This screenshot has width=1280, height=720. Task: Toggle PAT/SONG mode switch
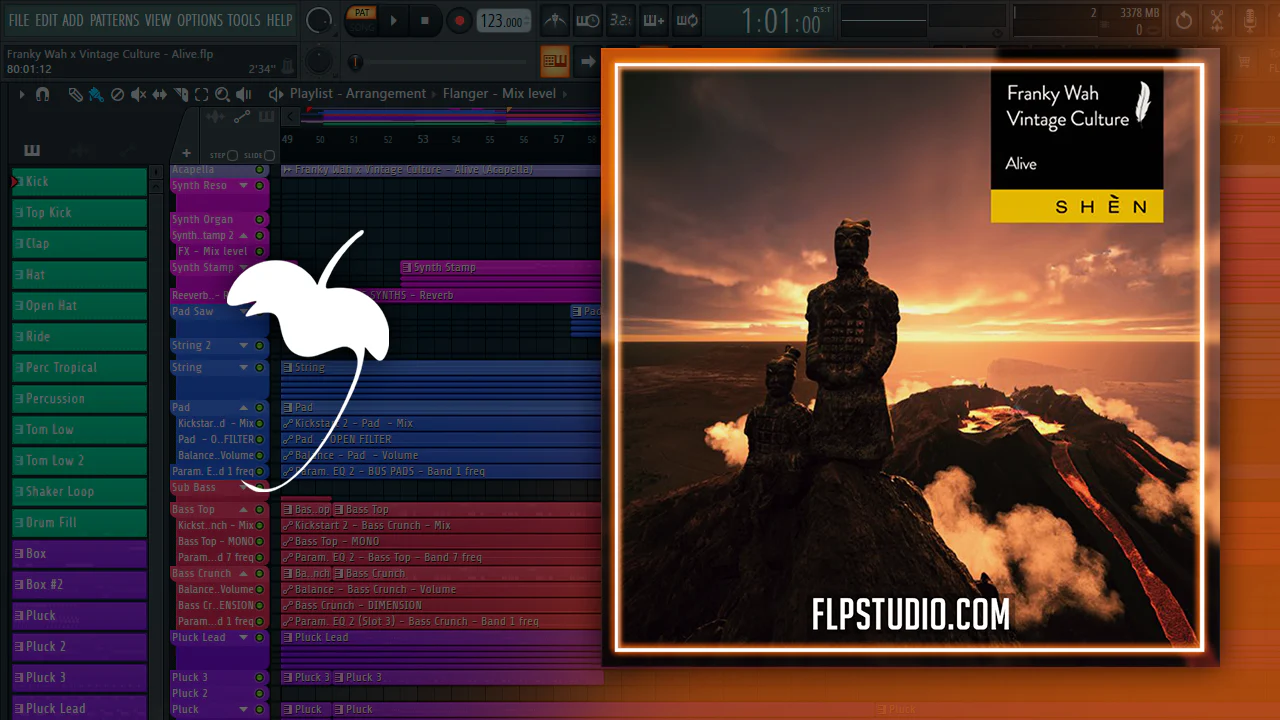(x=361, y=20)
